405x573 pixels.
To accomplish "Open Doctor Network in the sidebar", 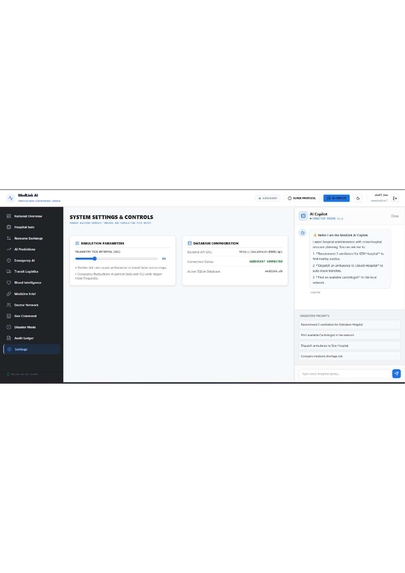I will tap(31, 305).
